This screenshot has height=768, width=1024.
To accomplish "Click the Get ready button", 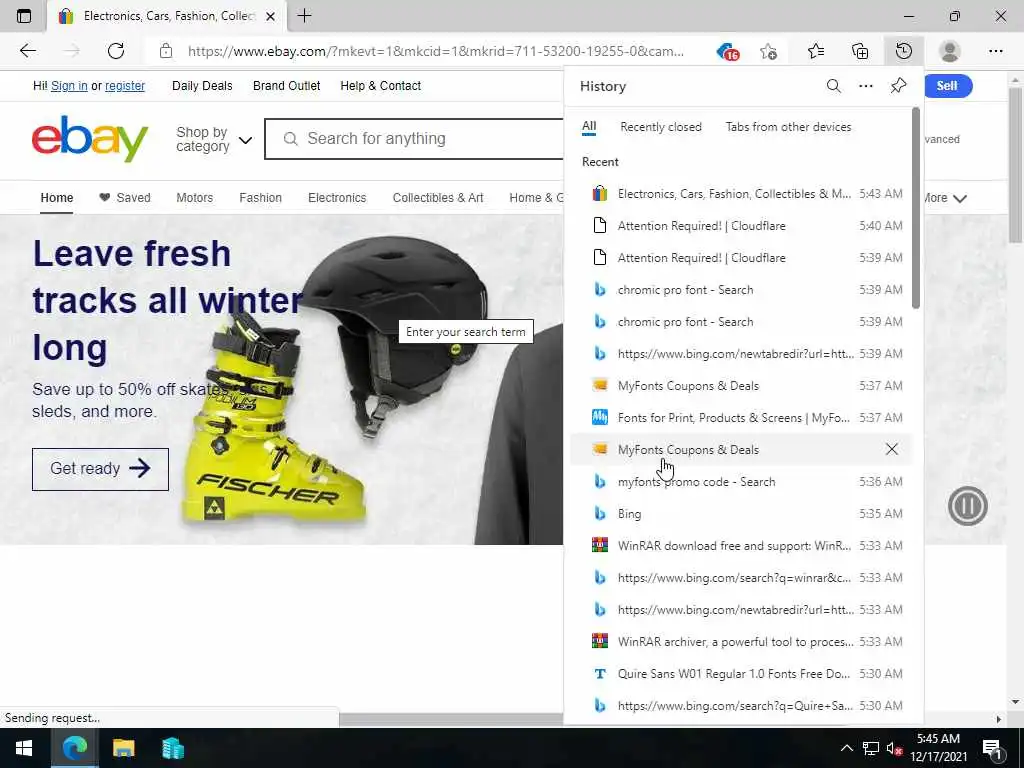I will click(x=101, y=469).
